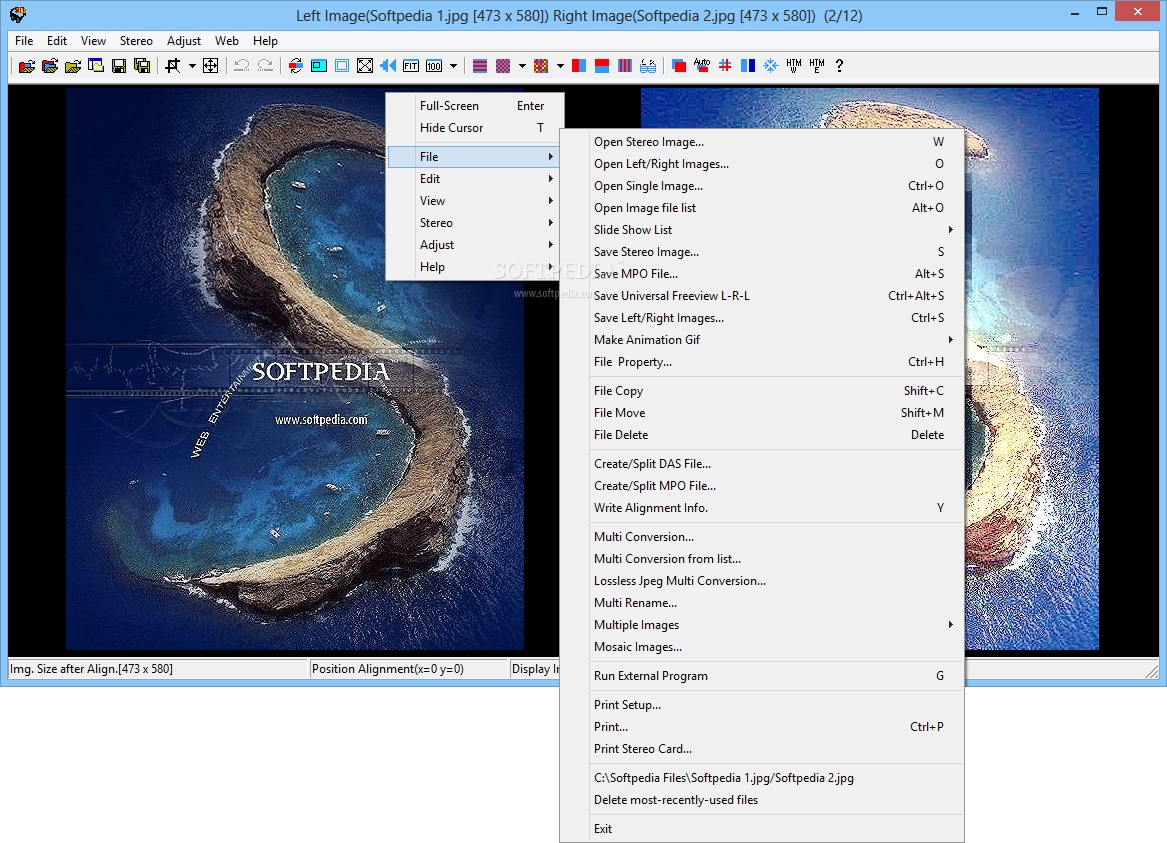
Task: Expand the Make Animation Gif submenu
Action: pos(773,340)
